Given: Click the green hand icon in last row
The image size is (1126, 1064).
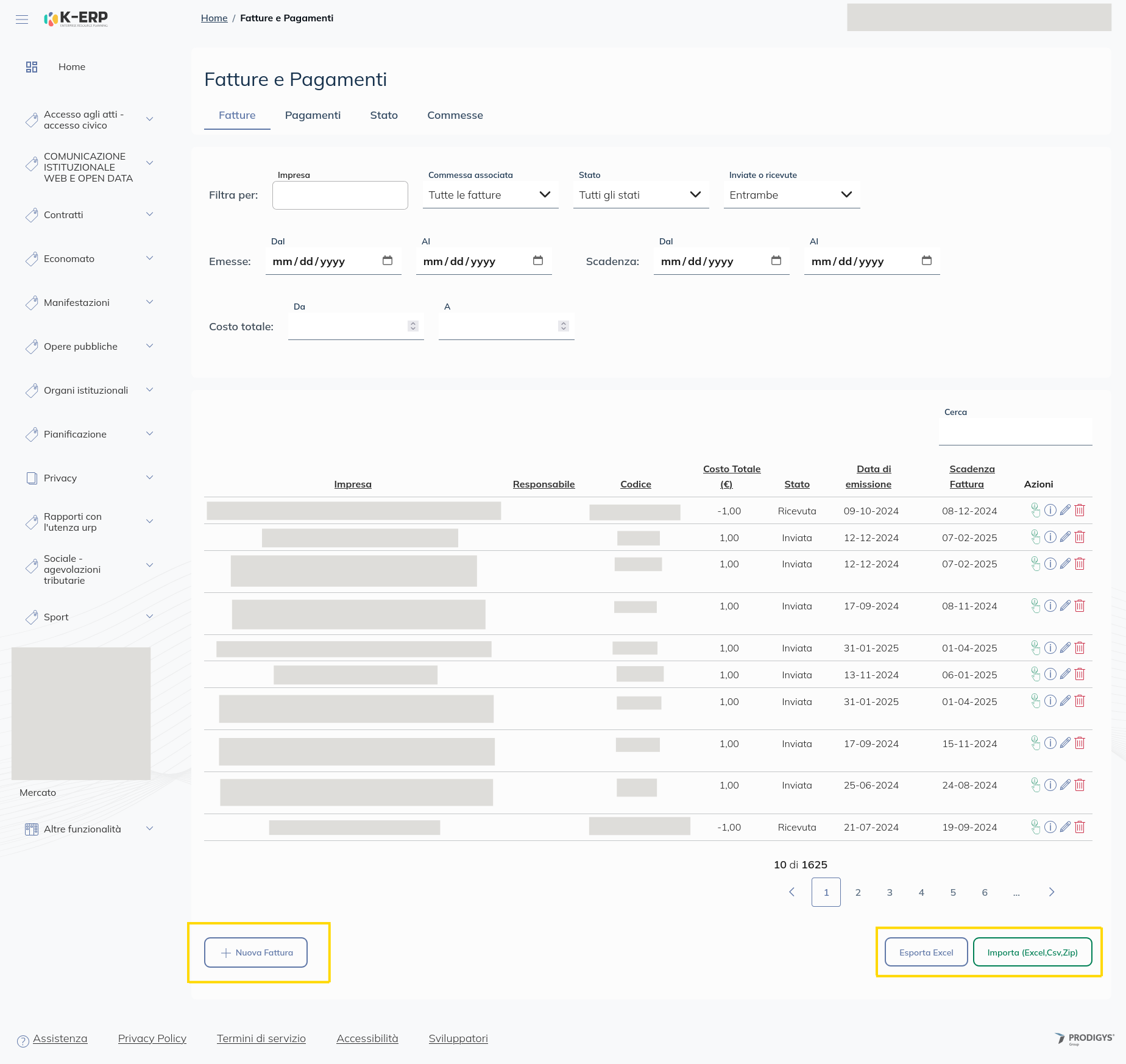Looking at the screenshot, I should pos(1035,828).
